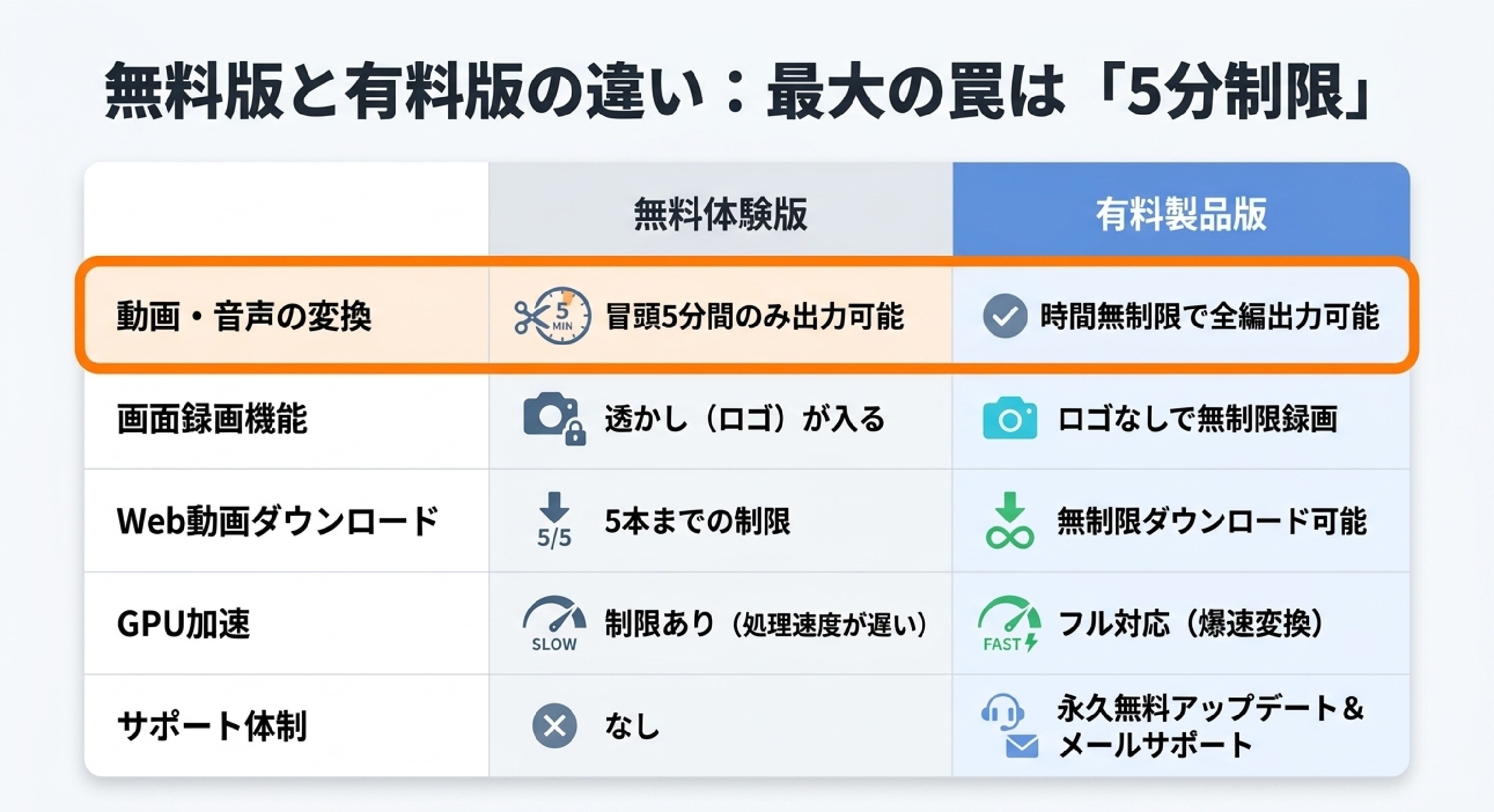Click the green infinity download icon
Viewport: 1494px width, 812px height.
tap(1010, 520)
